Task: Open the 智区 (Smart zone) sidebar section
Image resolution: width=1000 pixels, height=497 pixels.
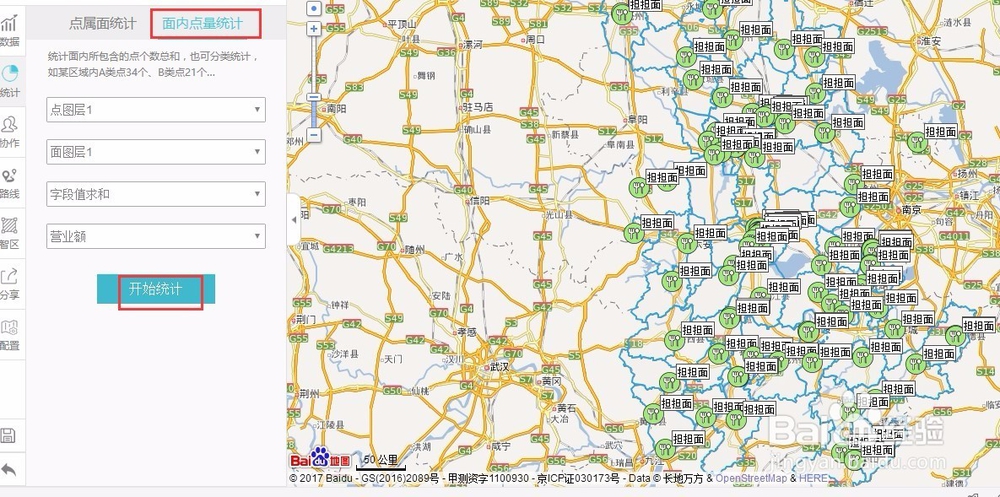Action: point(10,232)
